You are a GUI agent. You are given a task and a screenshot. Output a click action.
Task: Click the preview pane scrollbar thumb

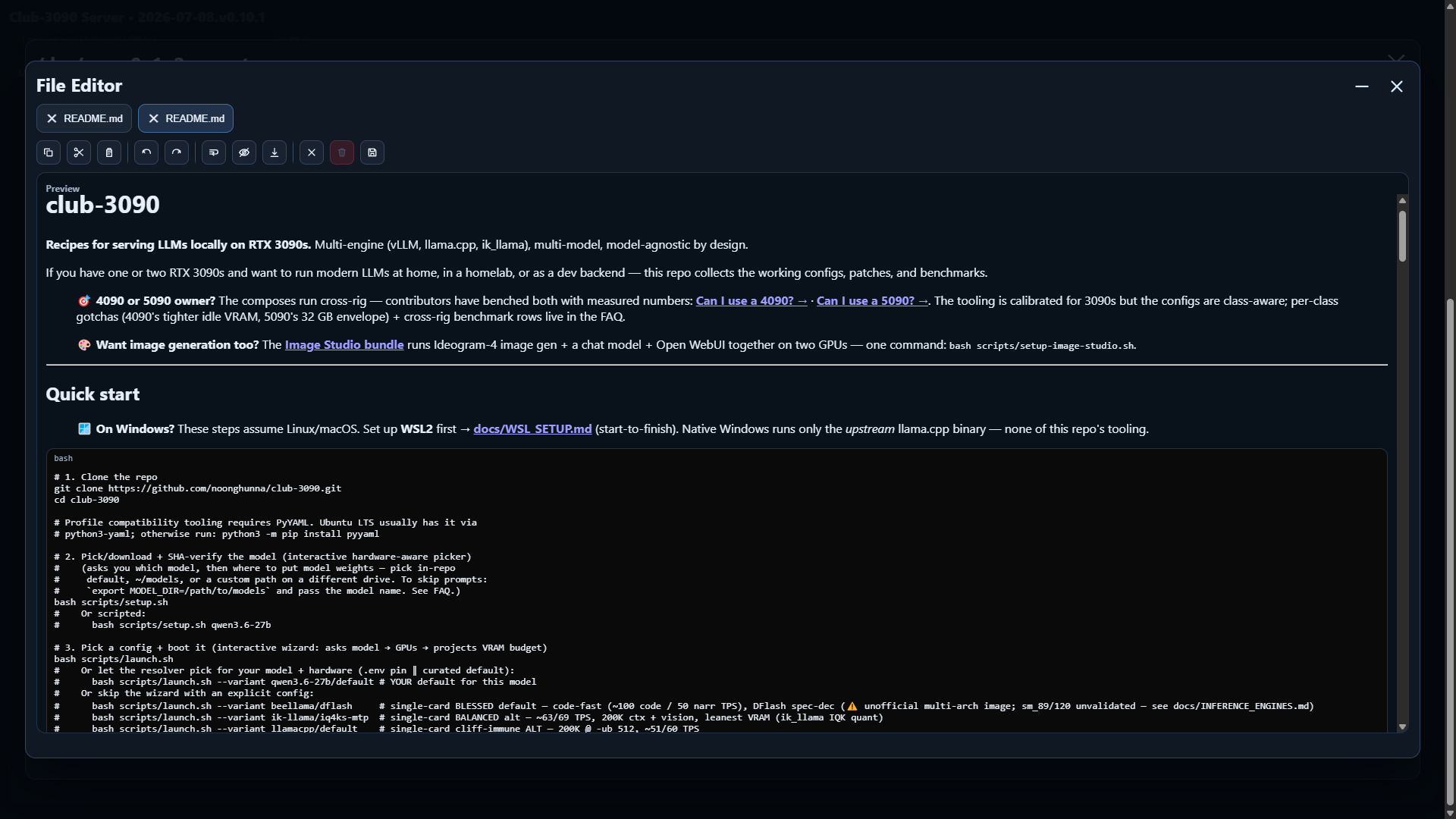coord(1402,236)
